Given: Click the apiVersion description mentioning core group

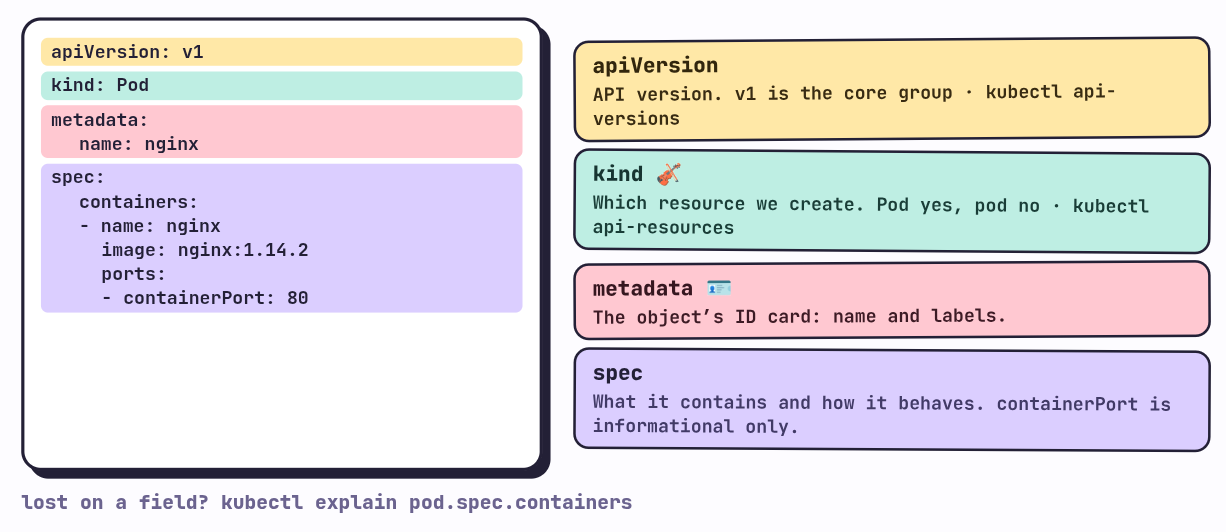Looking at the screenshot, I should pos(854,105).
